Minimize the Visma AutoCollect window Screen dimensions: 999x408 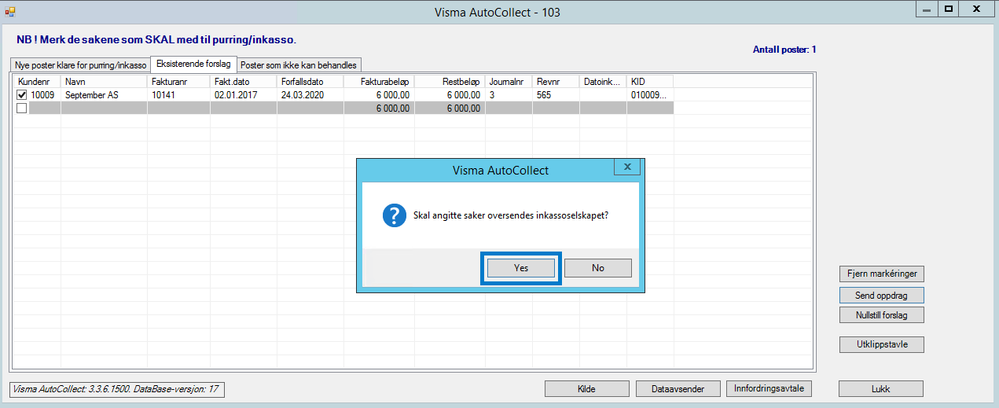coord(926,10)
